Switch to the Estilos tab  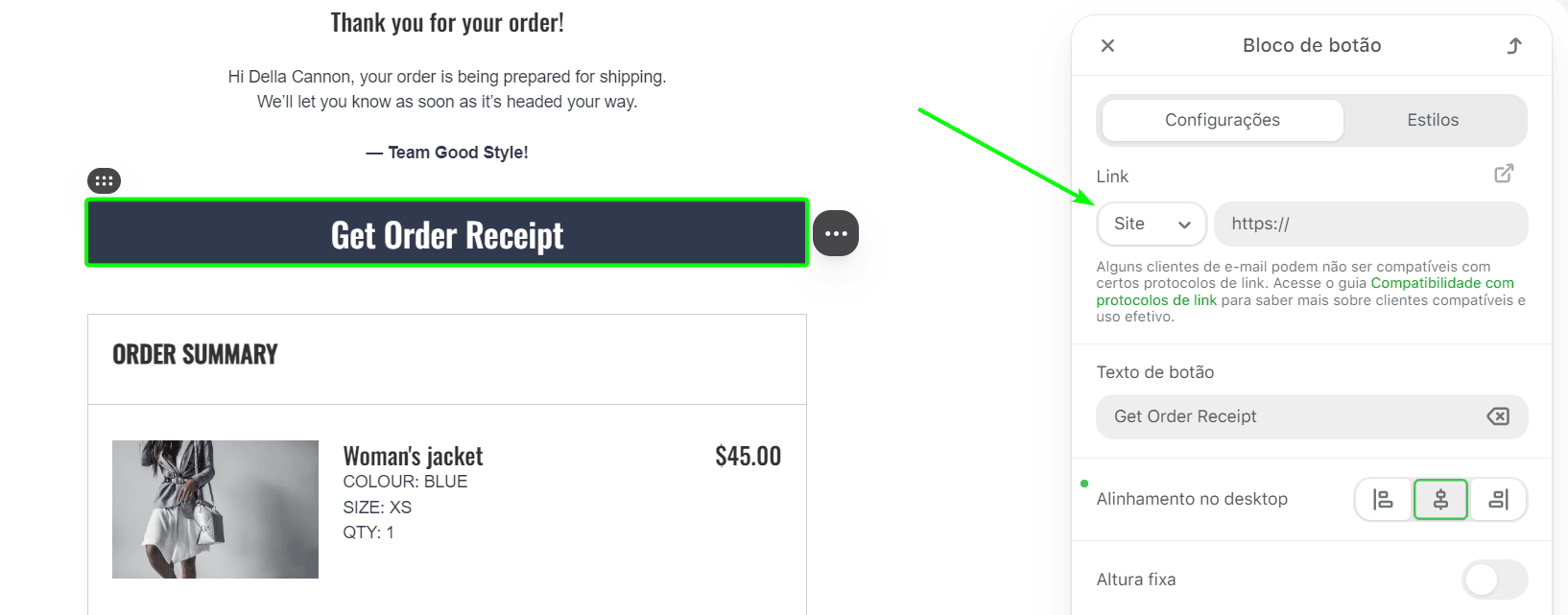(1433, 120)
